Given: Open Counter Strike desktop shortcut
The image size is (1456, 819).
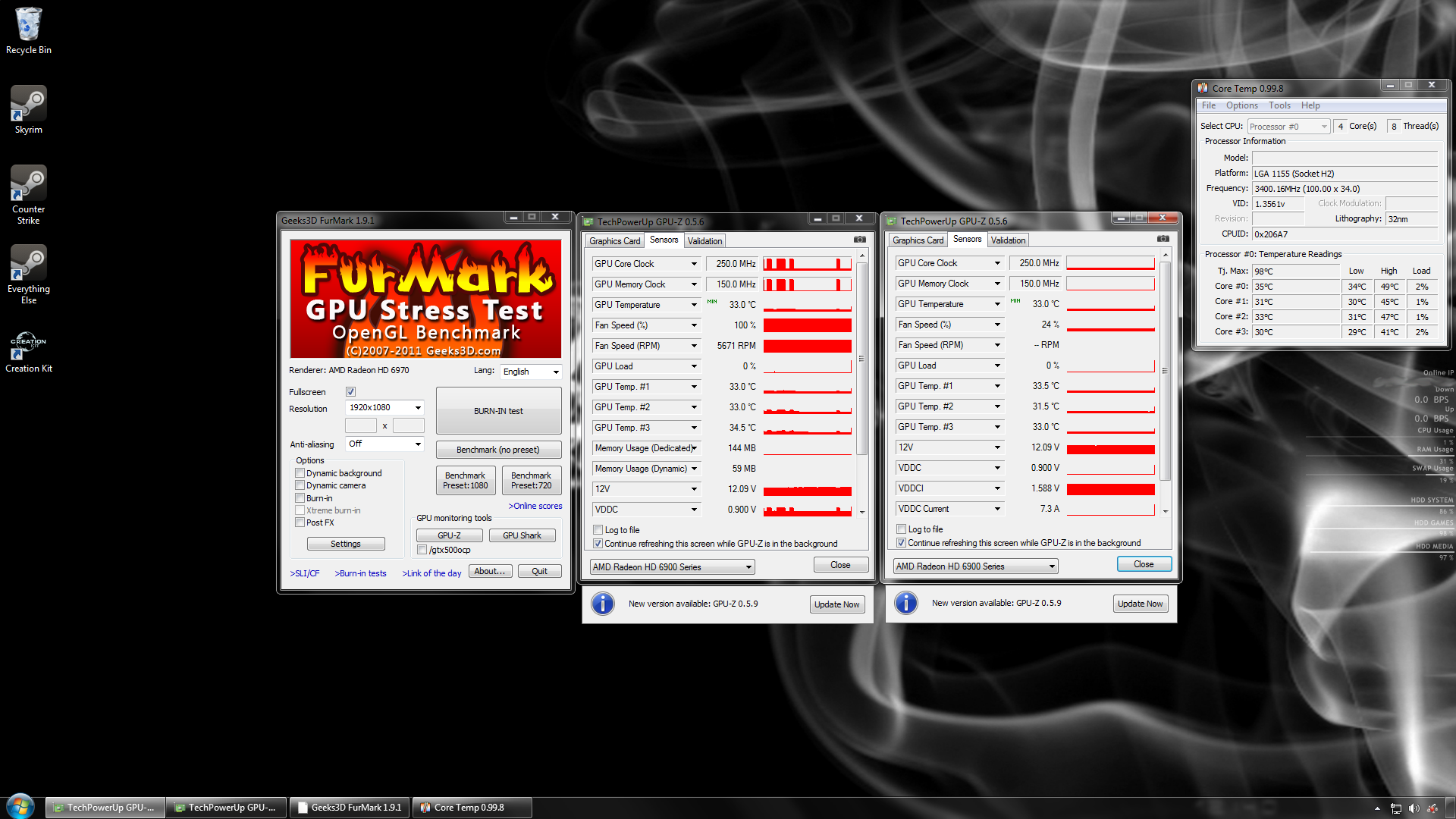Looking at the screenshot, I should [28, 195].
